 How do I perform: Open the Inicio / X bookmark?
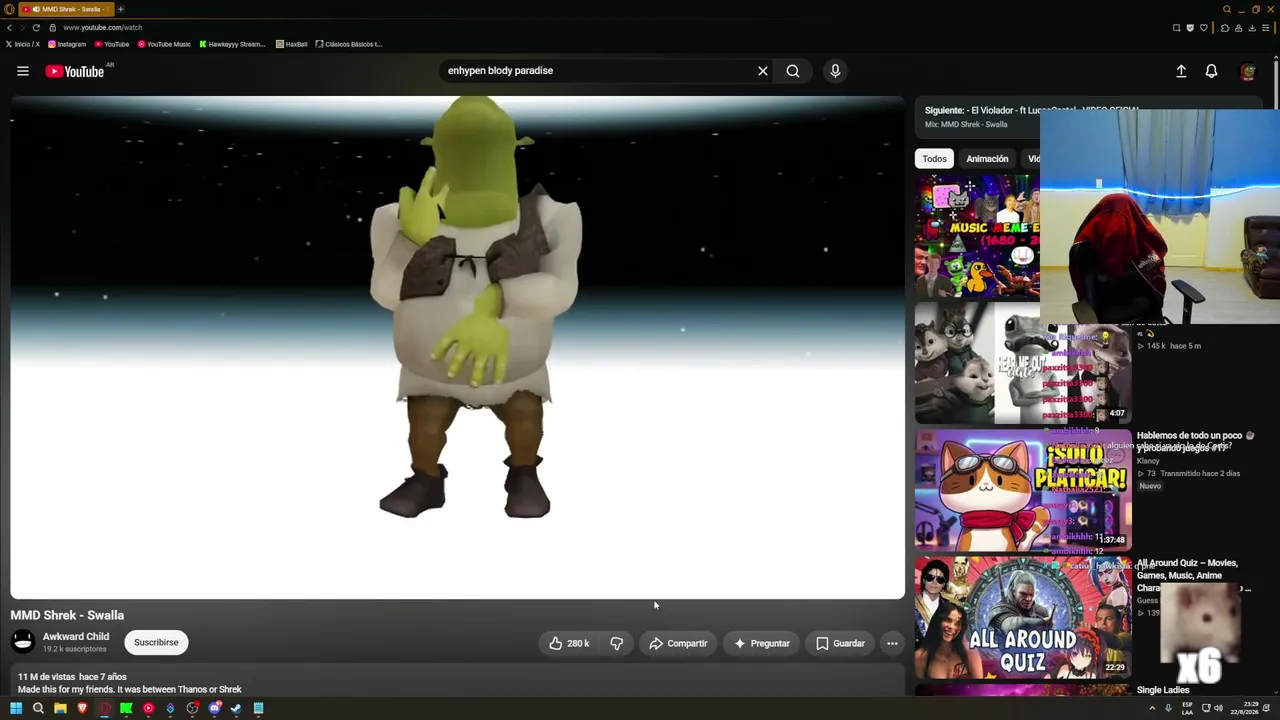point(22,44)
